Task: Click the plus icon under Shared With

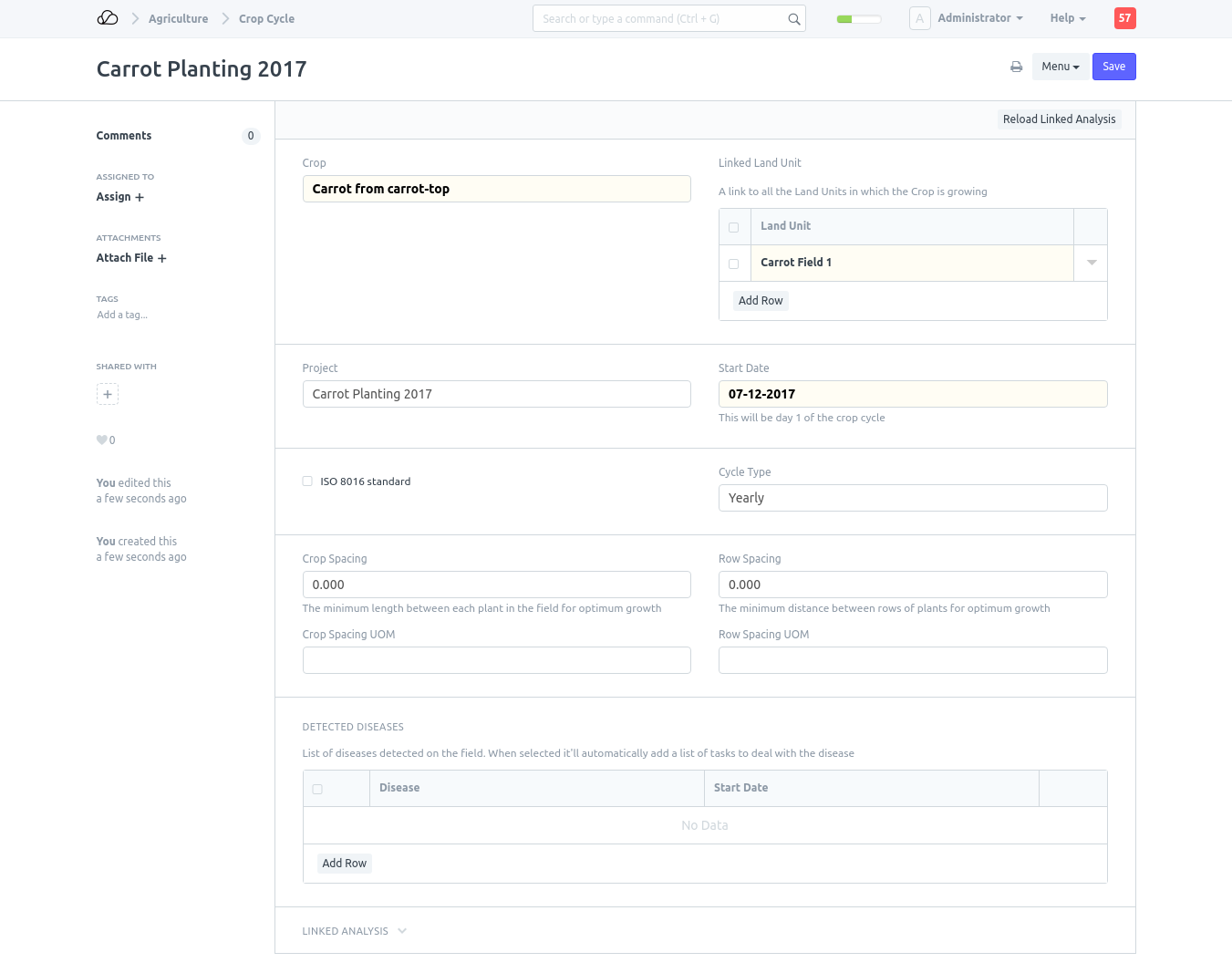Action: 108,395
